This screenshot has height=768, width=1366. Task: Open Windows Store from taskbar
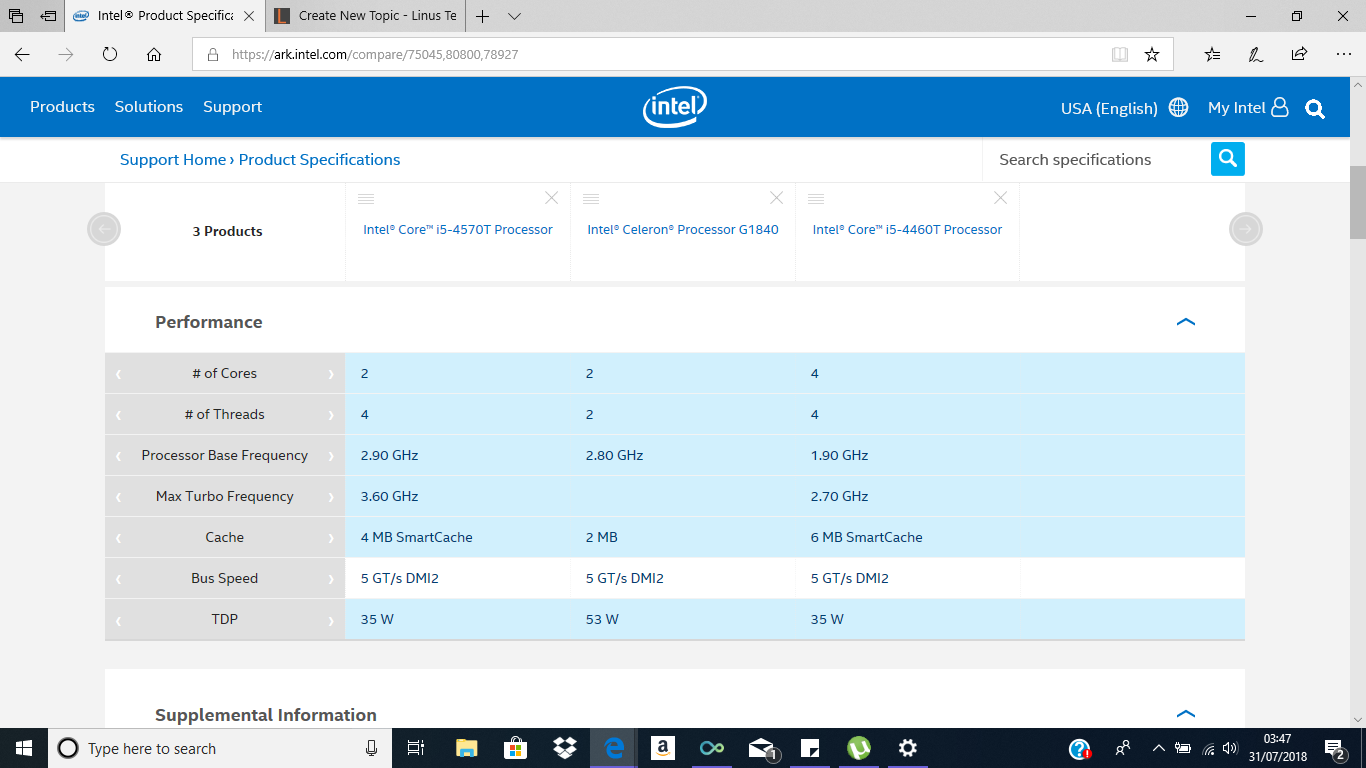pyautogui.click(x=515, y=748)
